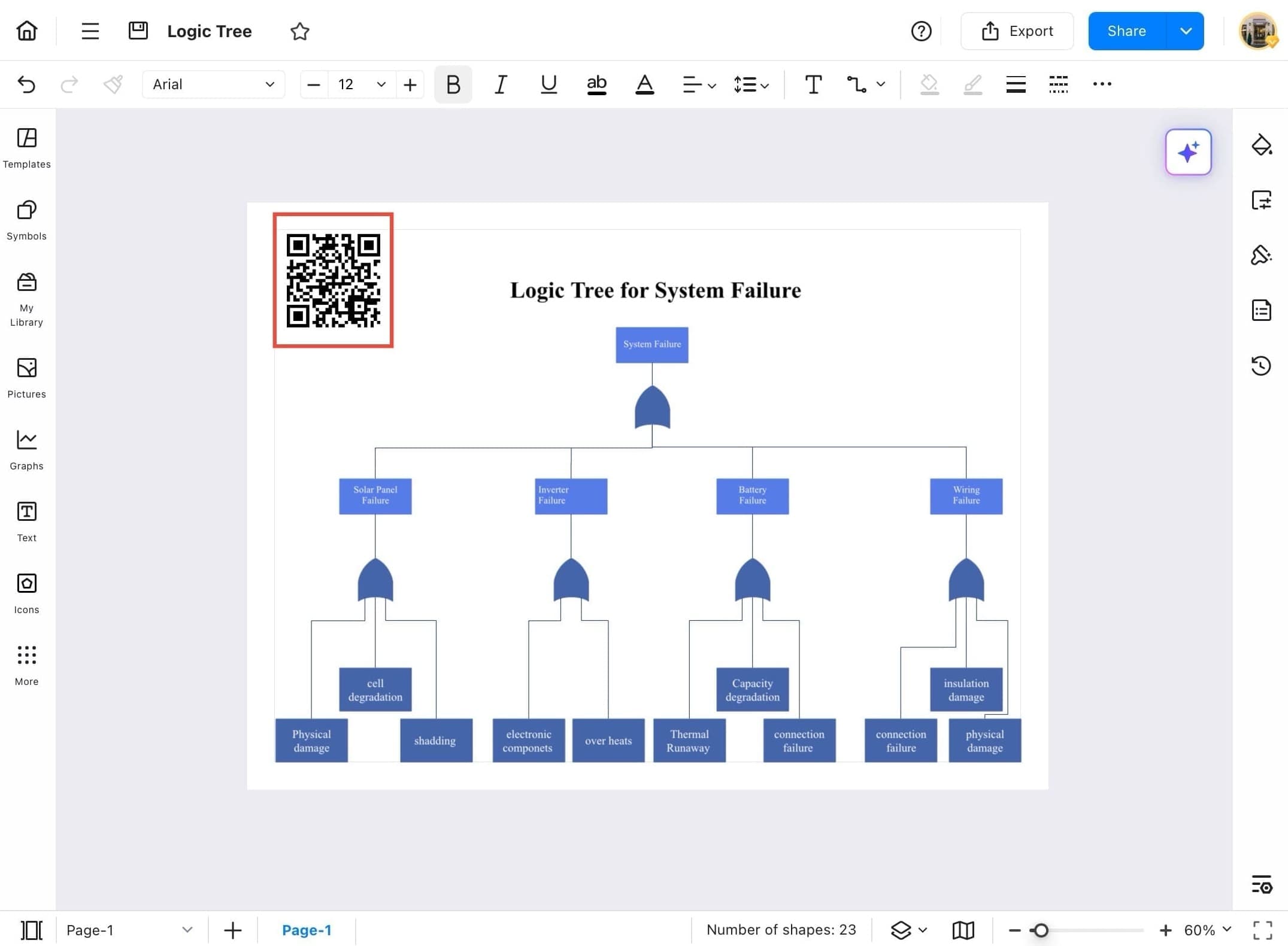Click the Share button
The image size is (1288, 946).
pos(1126,31)
